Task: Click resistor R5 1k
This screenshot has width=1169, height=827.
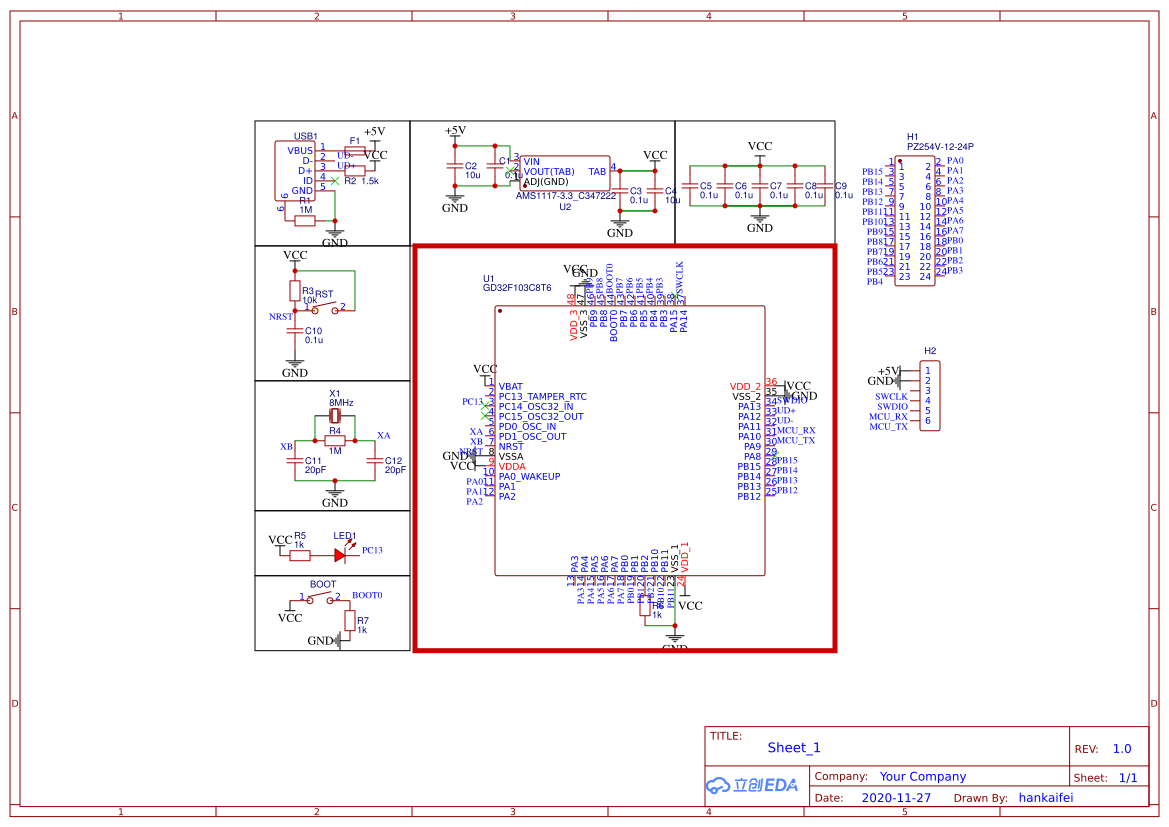Action: [x=300, y=556]
